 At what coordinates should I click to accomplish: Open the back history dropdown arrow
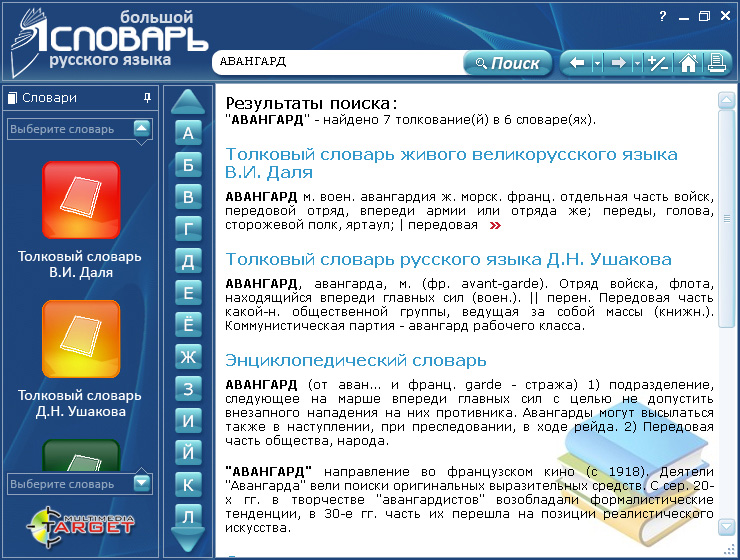tap(597, 63)
